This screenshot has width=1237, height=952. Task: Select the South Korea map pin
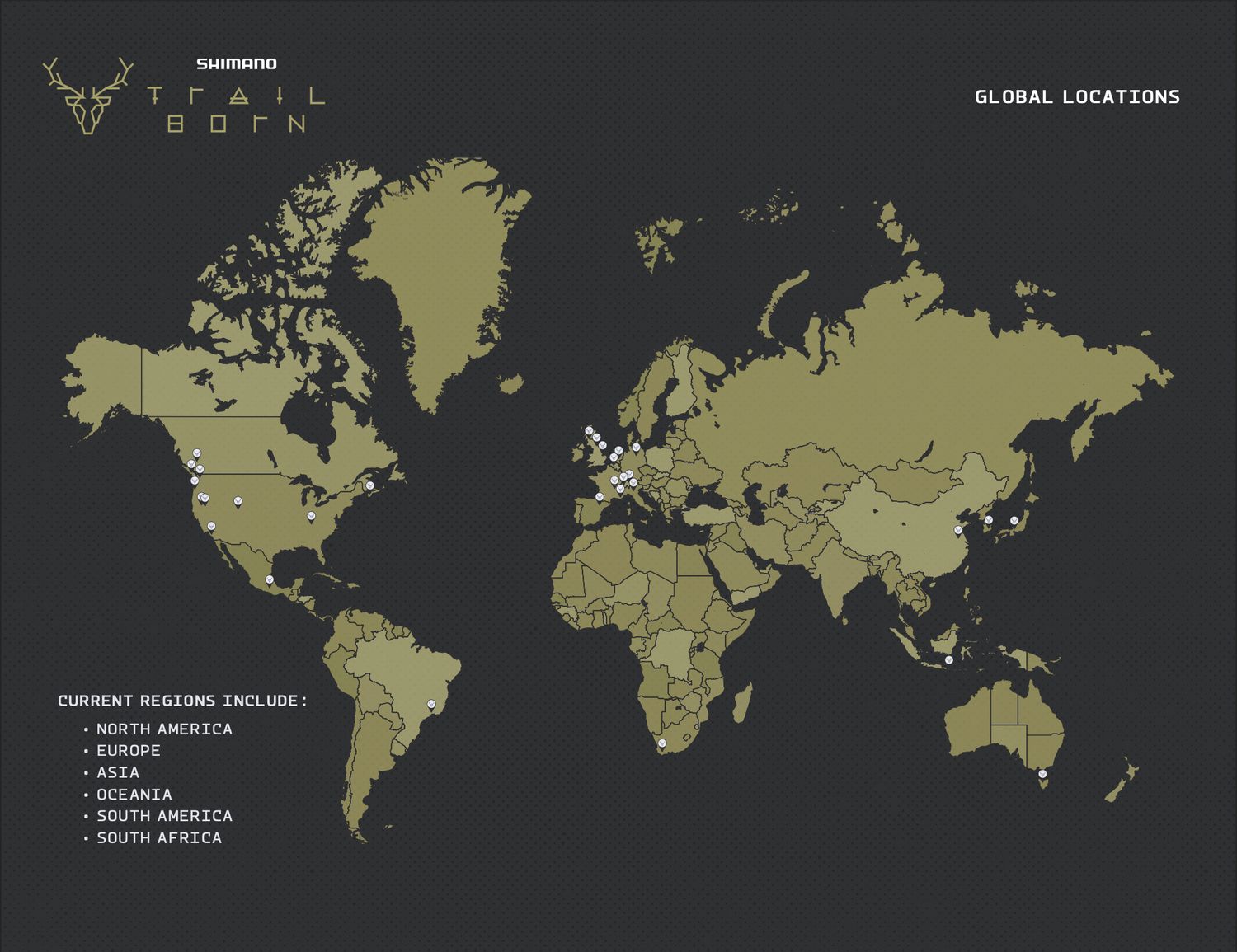[988, 520]
